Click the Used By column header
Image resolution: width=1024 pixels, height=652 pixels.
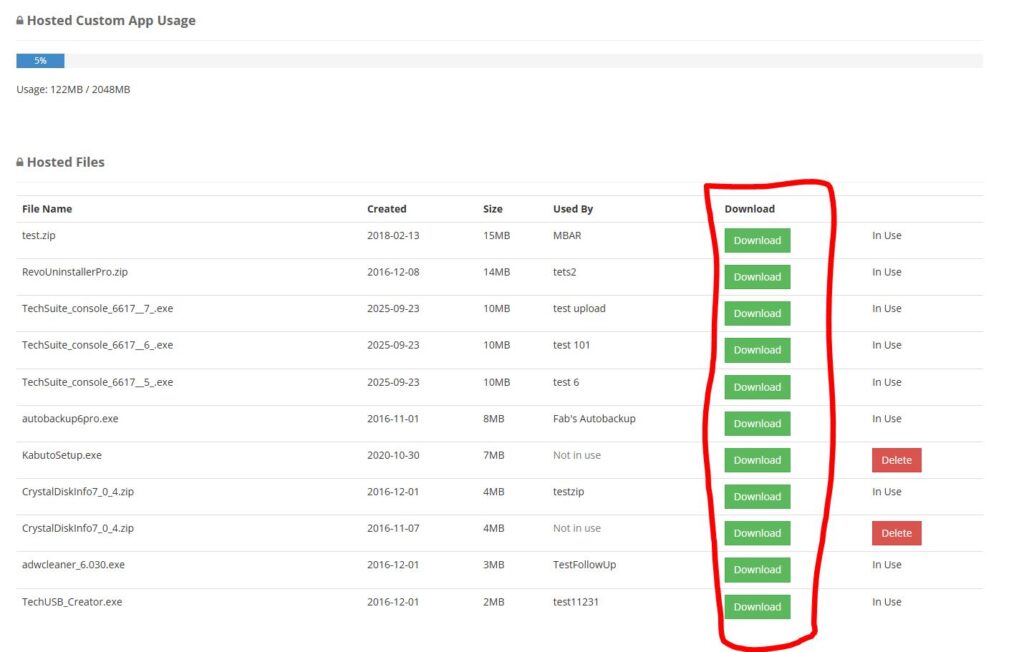573,209
